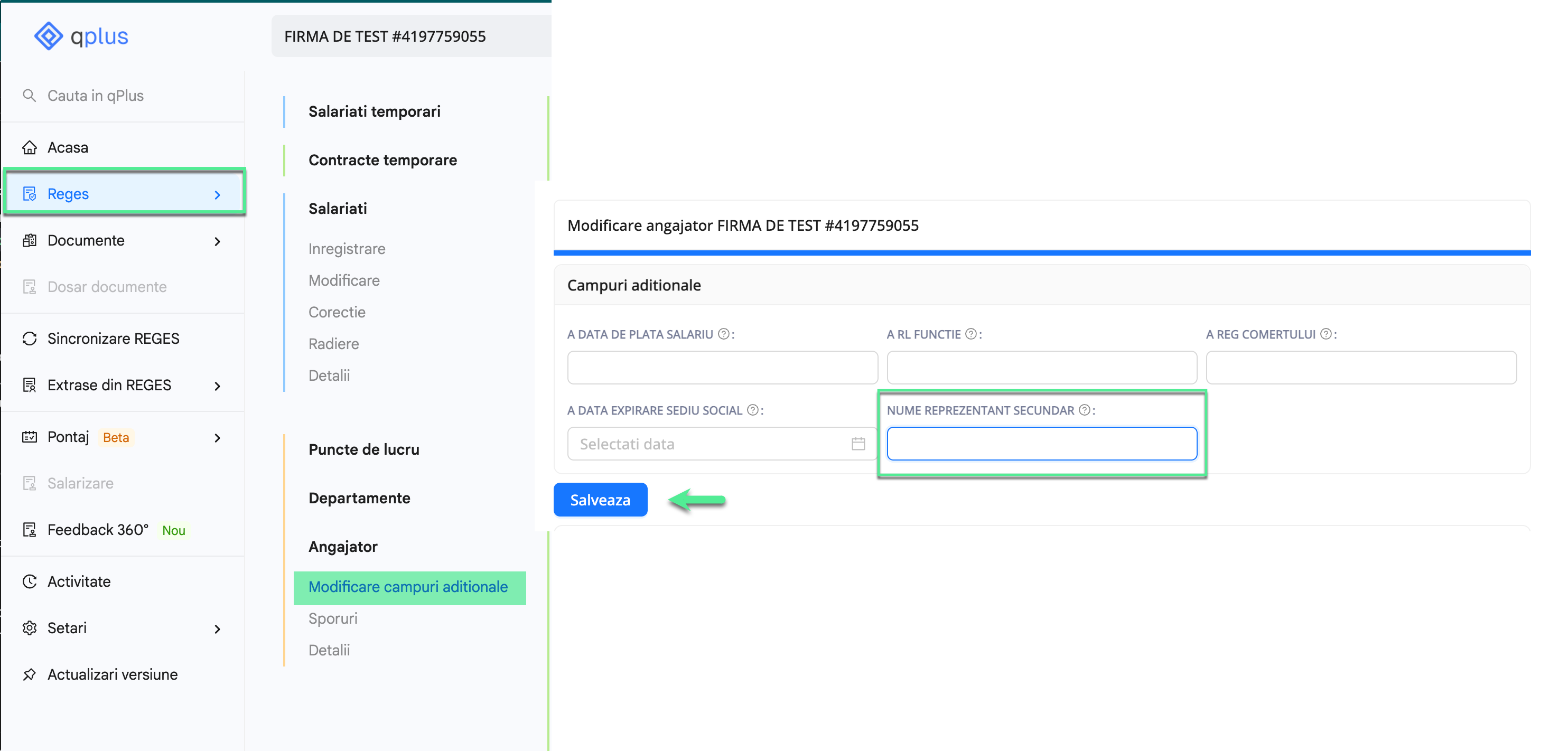
Task: Open the calendar icon in Selectati data field
Action: (x=857, y=444)
